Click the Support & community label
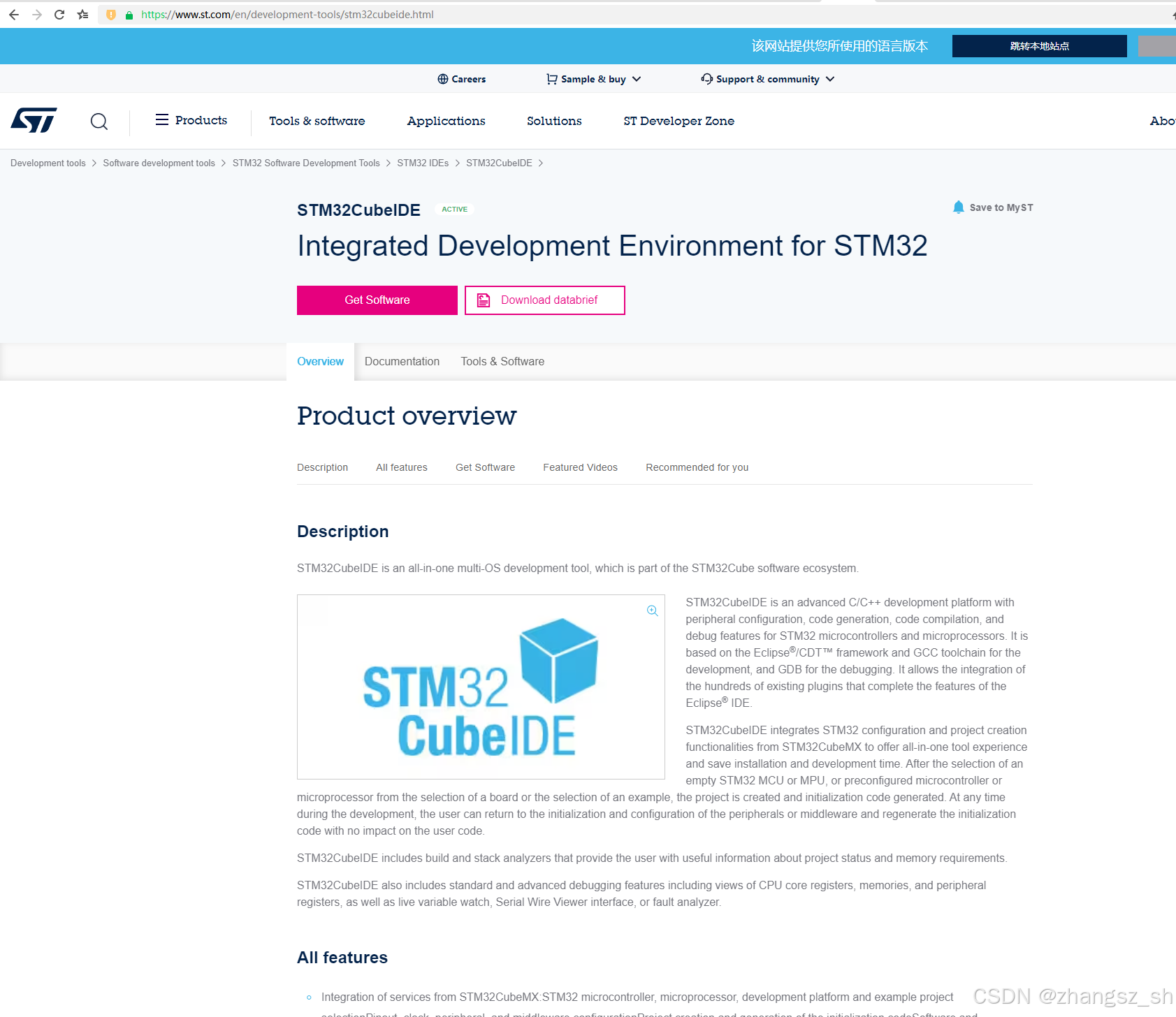 767,79
